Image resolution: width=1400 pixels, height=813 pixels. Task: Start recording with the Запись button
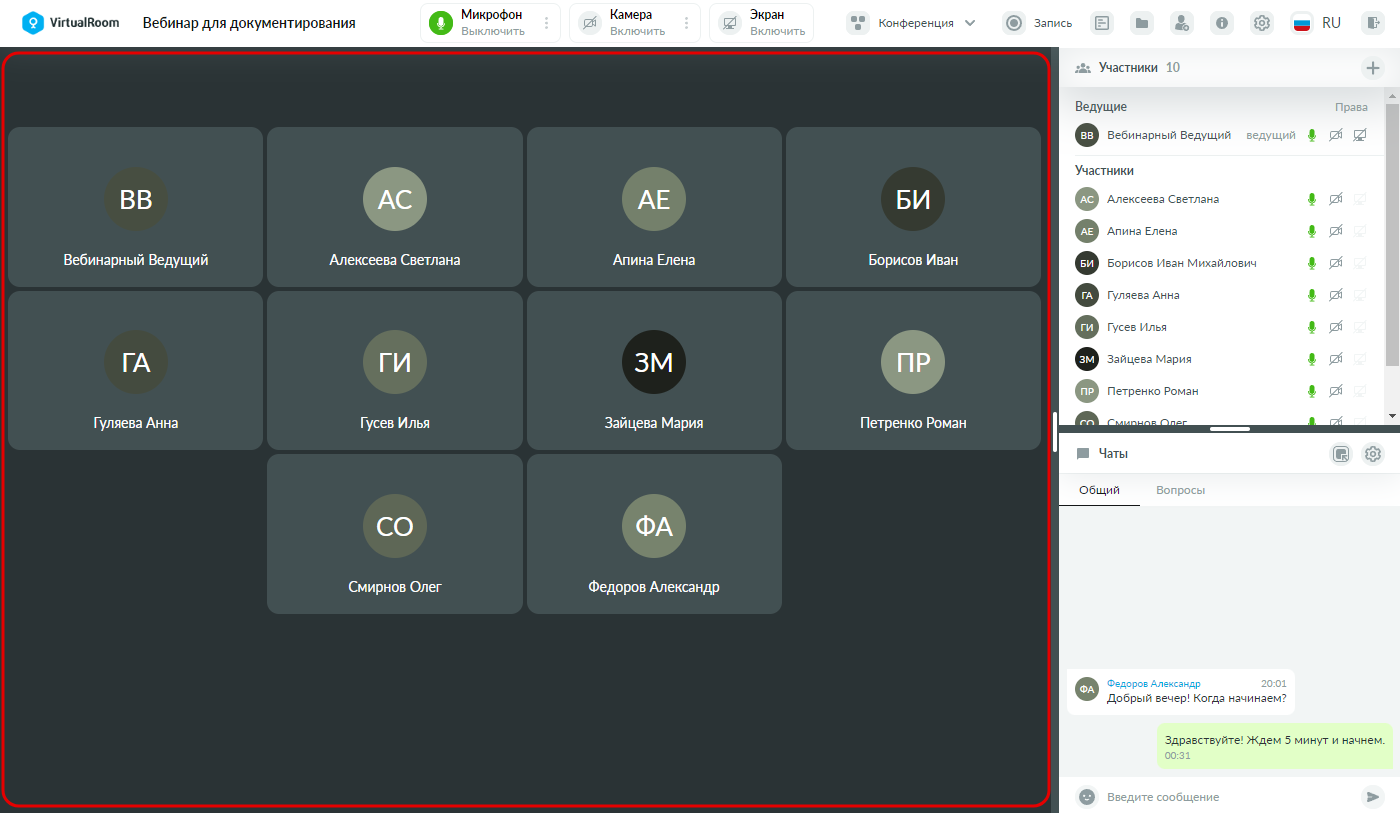[x=1037, y=23]
